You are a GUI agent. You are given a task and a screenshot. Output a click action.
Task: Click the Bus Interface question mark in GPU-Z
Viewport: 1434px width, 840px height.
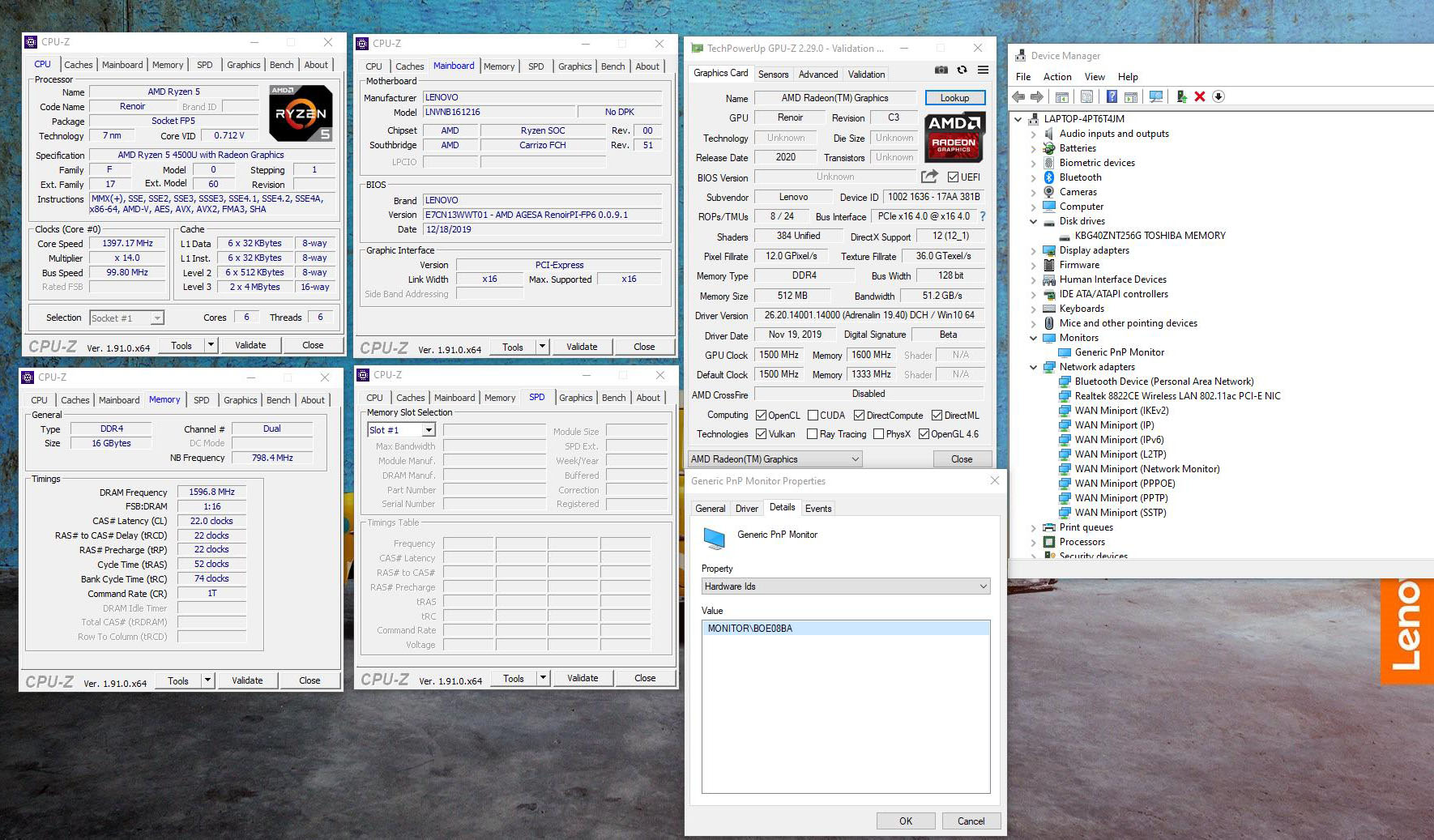coord(983,216)
